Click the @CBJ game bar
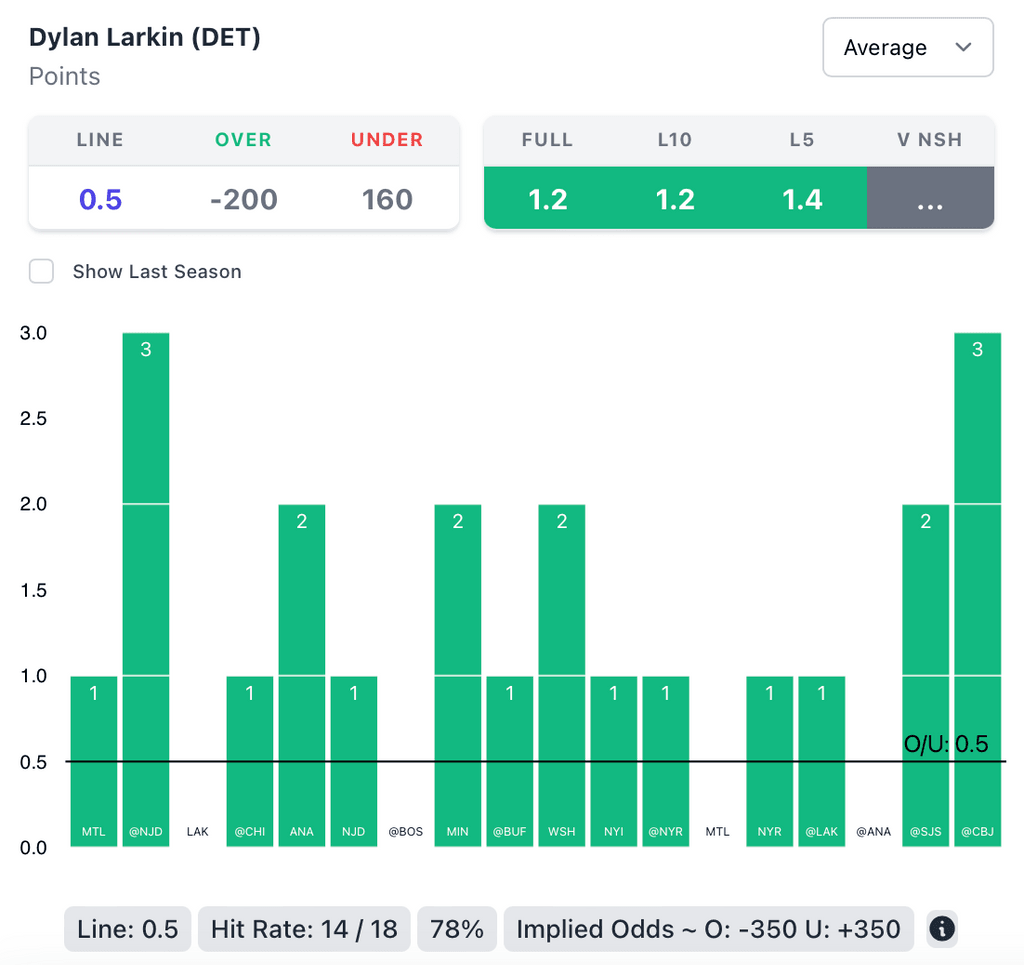Screen dimensions: 1024x965 click(977, 590)
